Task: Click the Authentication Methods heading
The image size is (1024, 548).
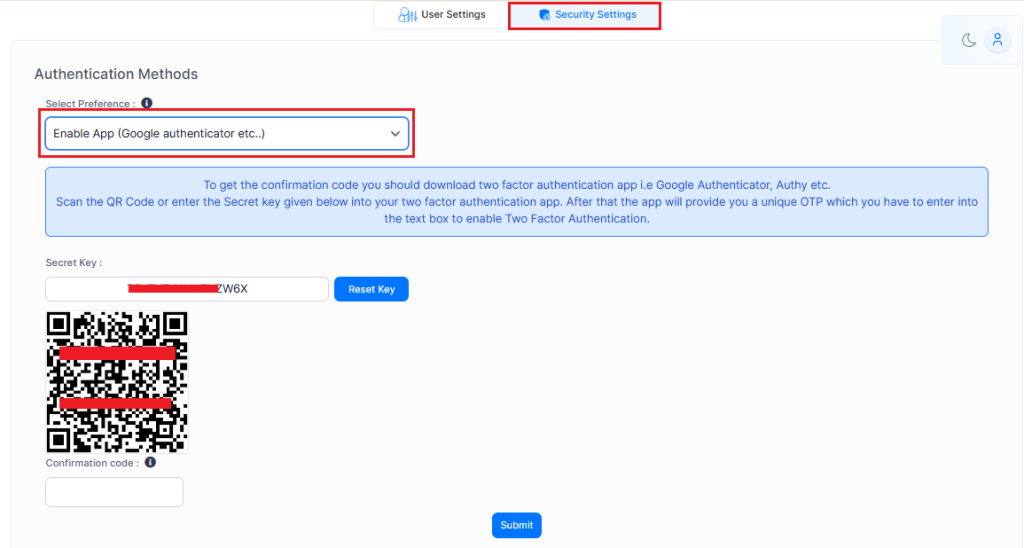Action: [116, 74]
